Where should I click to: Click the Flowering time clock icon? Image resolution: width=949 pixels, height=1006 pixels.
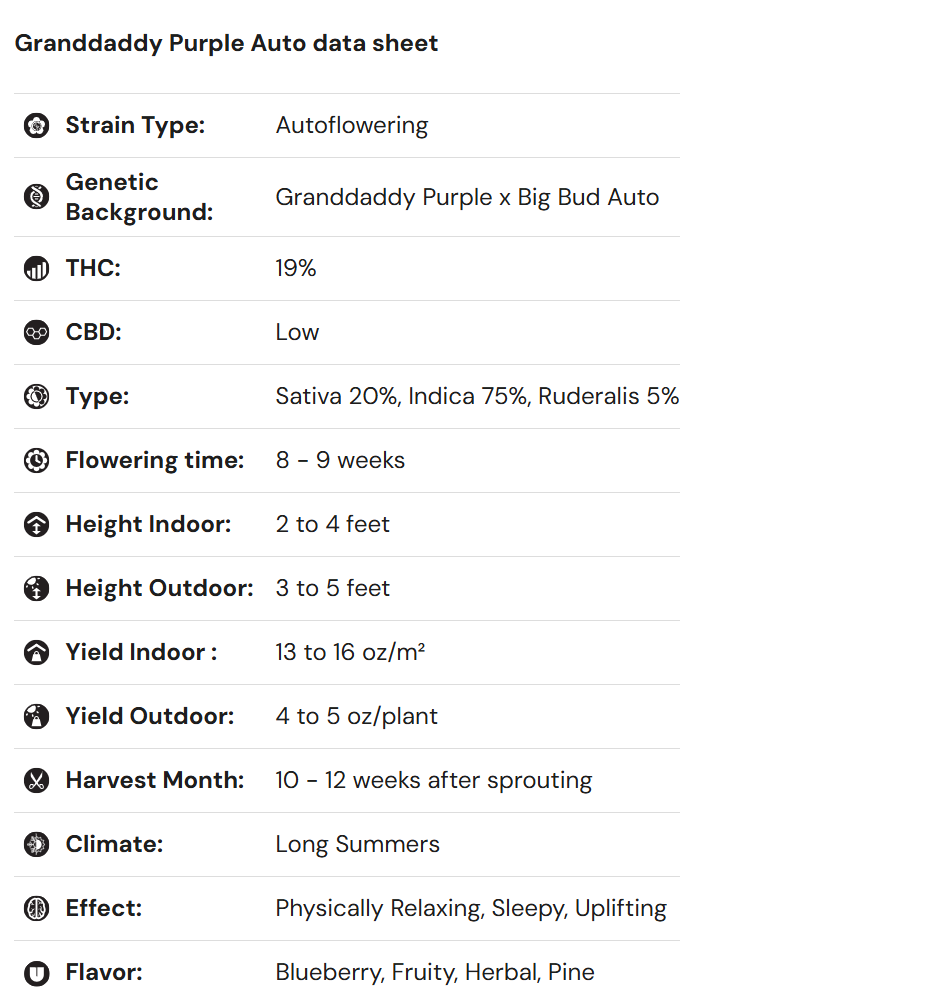(36, 461)
